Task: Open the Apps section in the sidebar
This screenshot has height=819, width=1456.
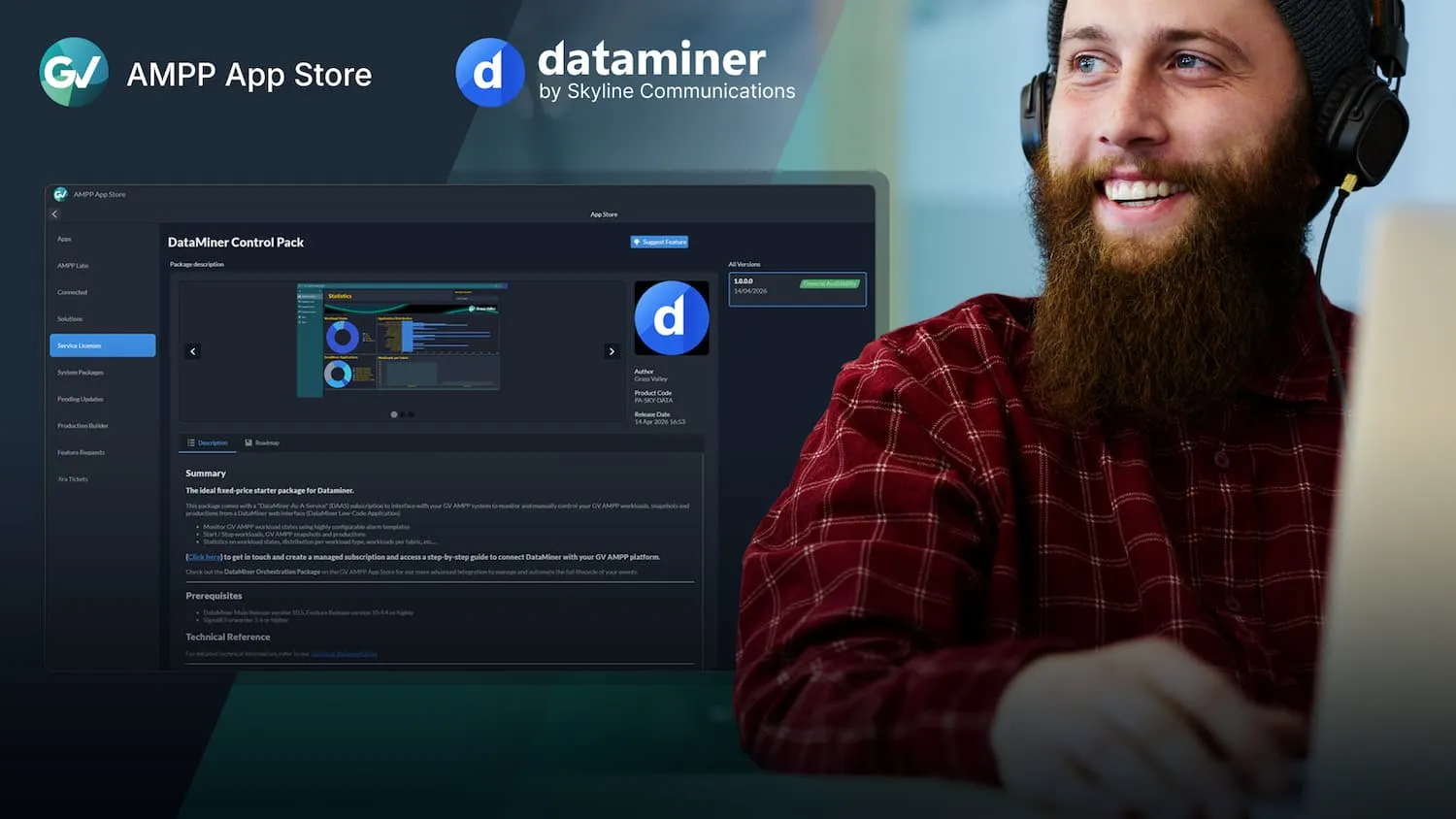Action: [64, 239]
